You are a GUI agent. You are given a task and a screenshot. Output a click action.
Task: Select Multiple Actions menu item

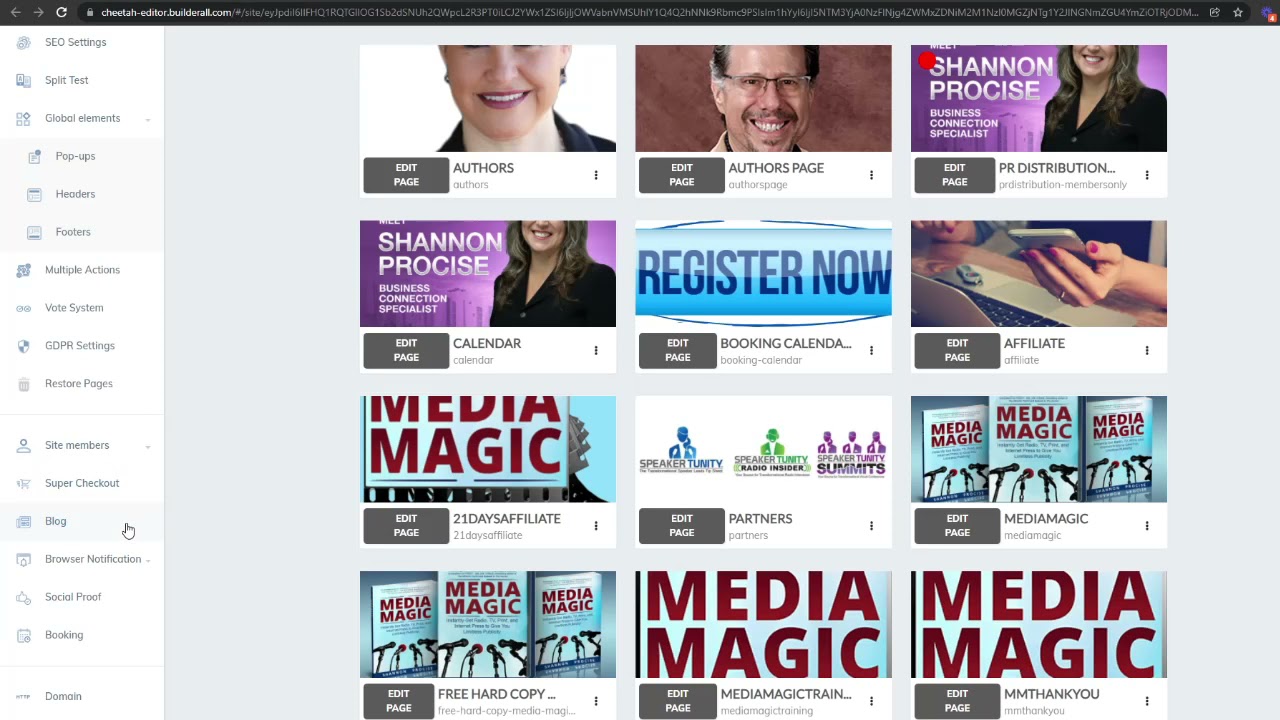point(82,270)
